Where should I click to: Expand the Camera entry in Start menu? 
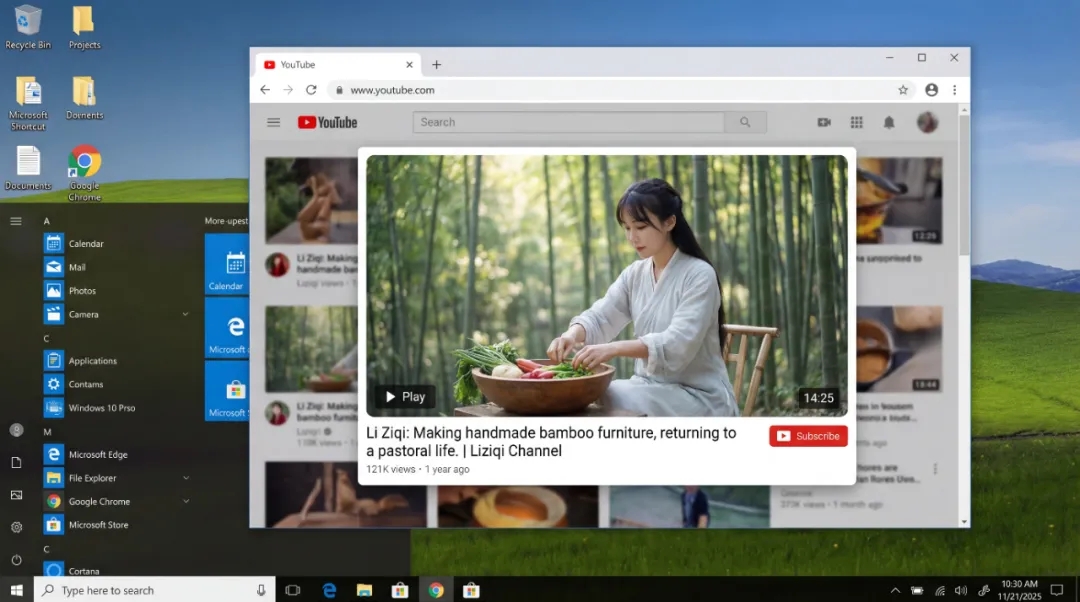point(185,313)
